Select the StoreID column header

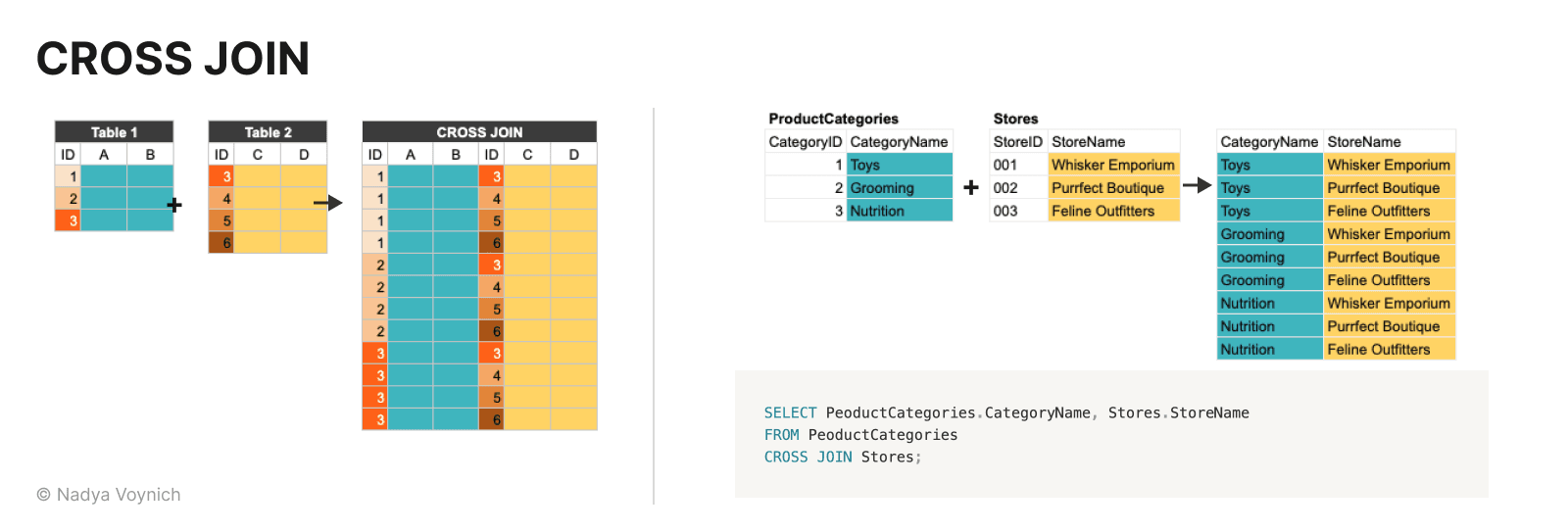point(1017,142)
